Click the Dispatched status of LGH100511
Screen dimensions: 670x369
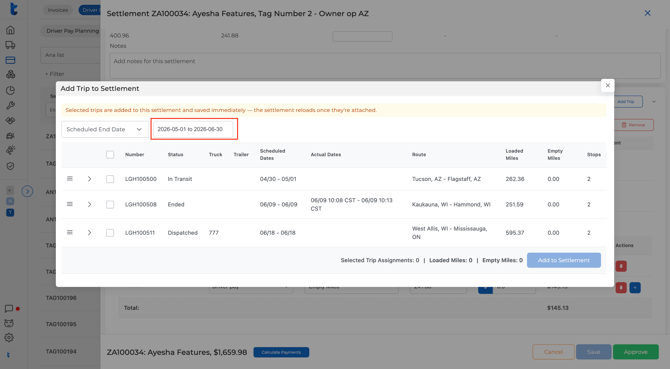tap(182, 233)
